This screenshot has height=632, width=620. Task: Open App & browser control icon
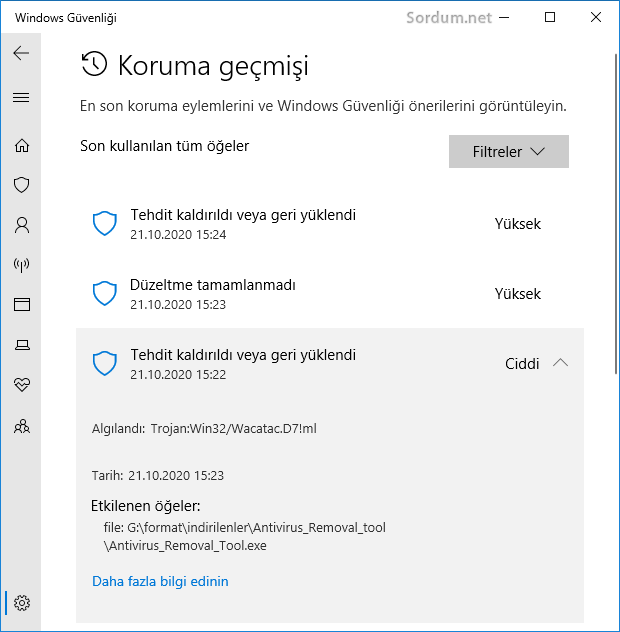(22, 304)
